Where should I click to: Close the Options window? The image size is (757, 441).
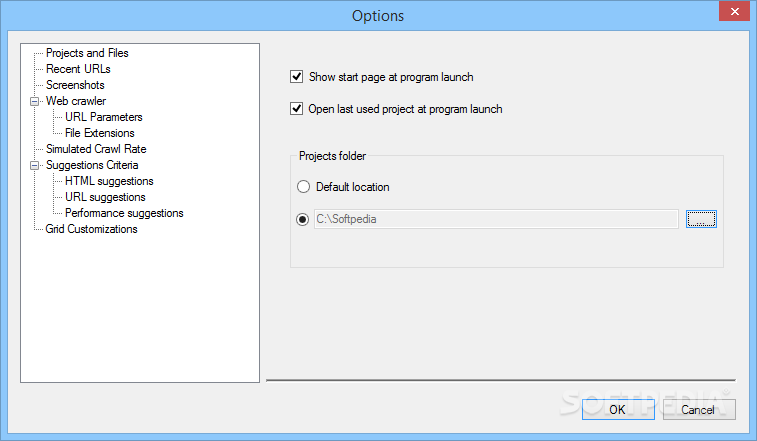734,11
